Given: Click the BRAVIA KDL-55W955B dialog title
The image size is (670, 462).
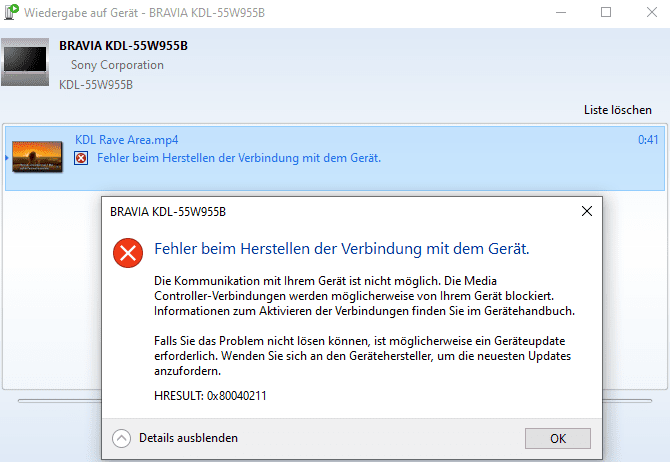Looking at the screenshot, I should point(168,212).
